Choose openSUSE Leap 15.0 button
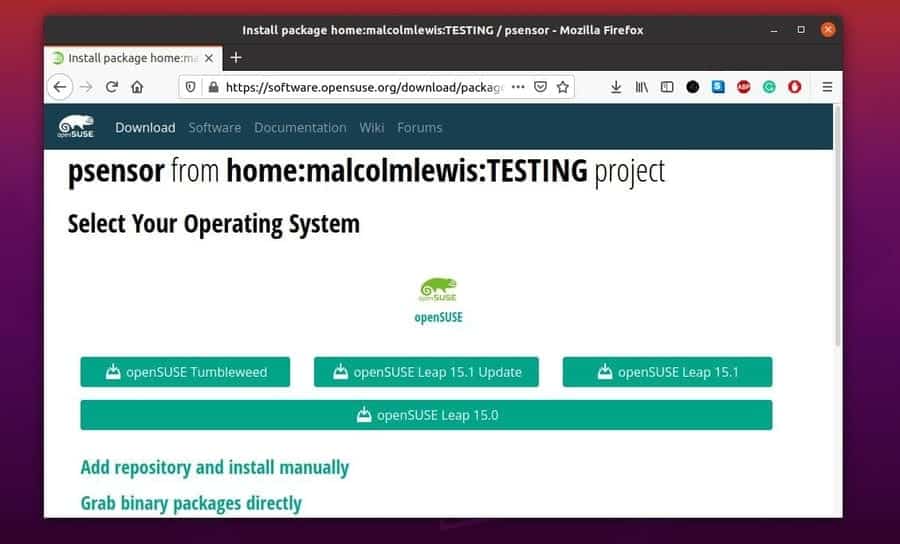Image resolution: width=900 pixels, height=544 pixels. click(x=426, y=415)
